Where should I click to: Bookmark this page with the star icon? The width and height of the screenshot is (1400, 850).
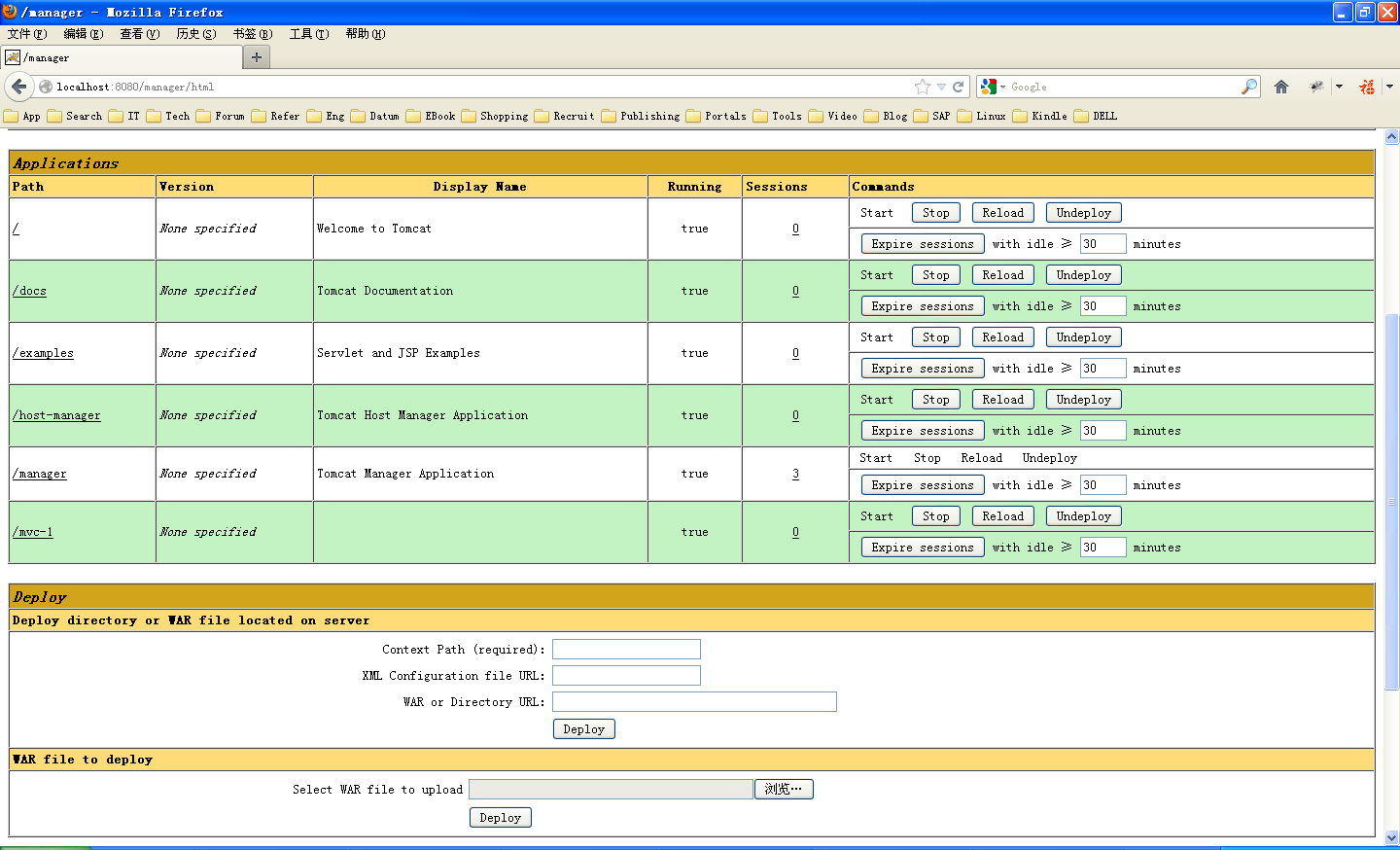pyautogui.click(x=922, y=87)
